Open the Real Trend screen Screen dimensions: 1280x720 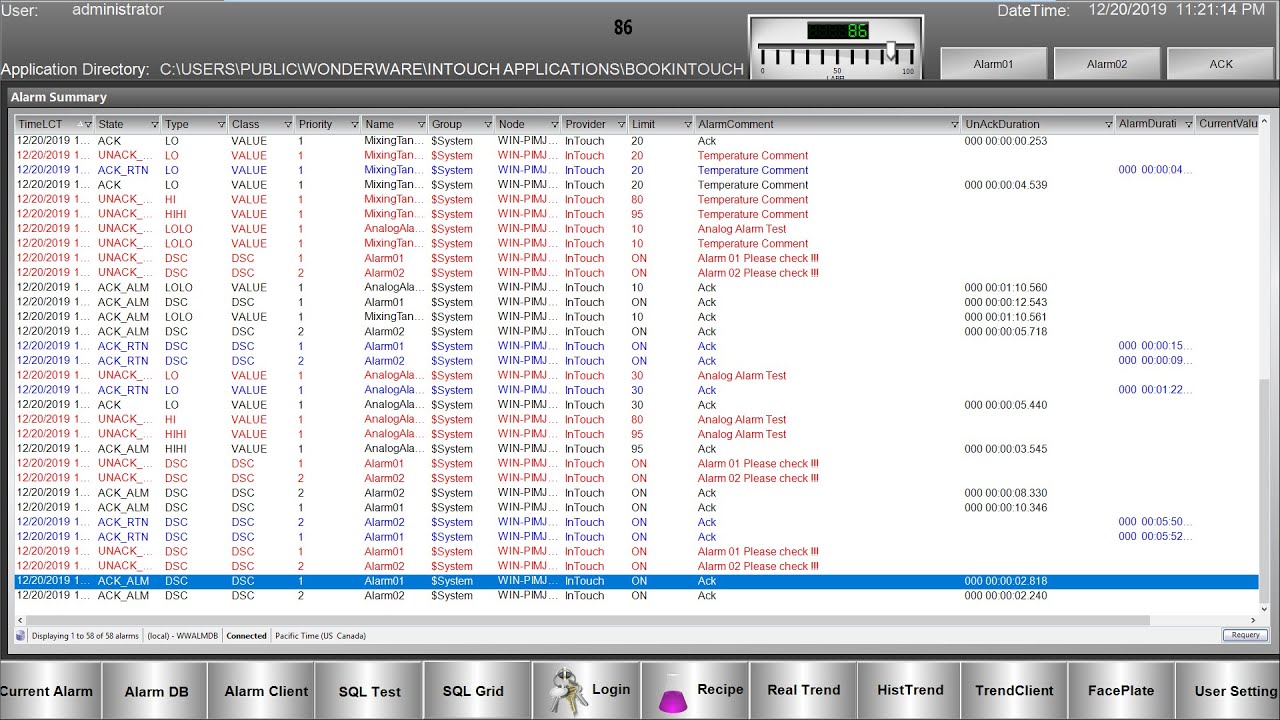(804, 690)
